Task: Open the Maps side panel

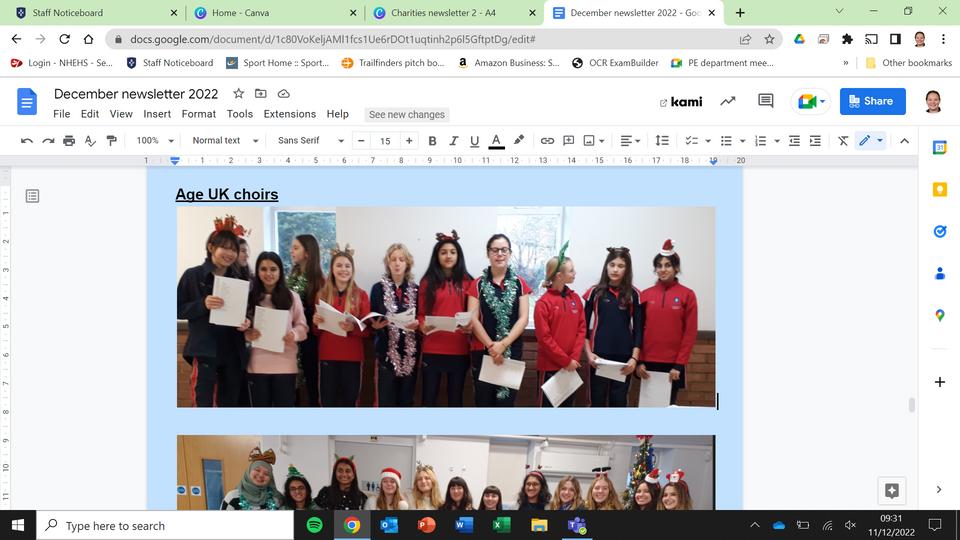Action: [x=940, y=315]
